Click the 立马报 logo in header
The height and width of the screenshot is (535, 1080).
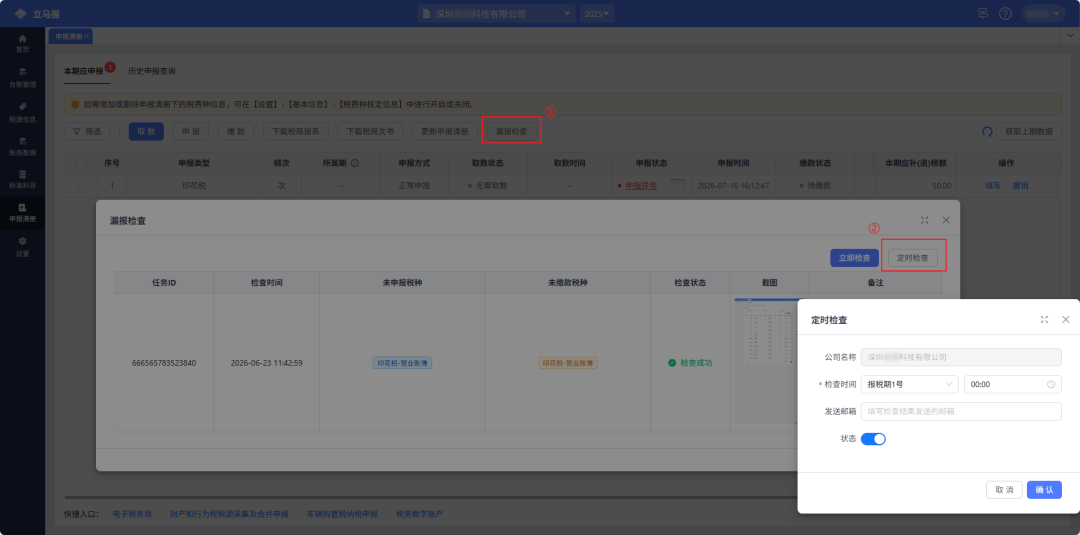pos(37,13)
